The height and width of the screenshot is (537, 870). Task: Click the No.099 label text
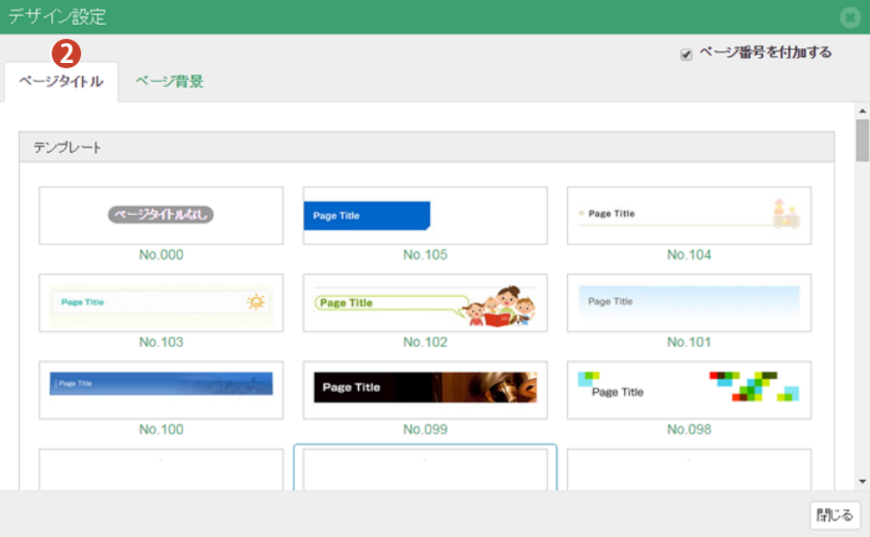(425, 430)
